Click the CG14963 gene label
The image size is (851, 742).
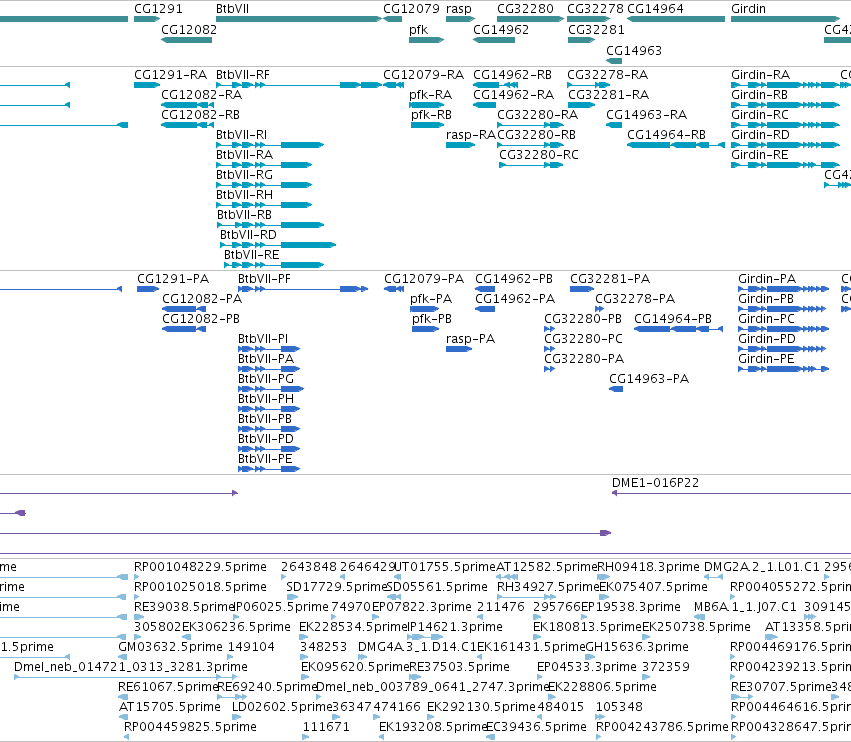pyautogui.click(x=633, y=50)
